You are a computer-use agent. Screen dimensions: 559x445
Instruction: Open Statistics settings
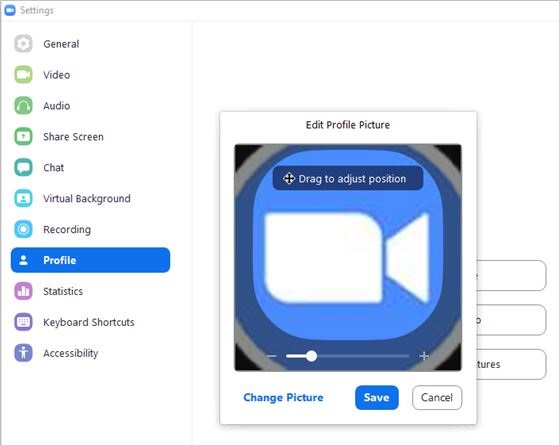pos(91,291)
